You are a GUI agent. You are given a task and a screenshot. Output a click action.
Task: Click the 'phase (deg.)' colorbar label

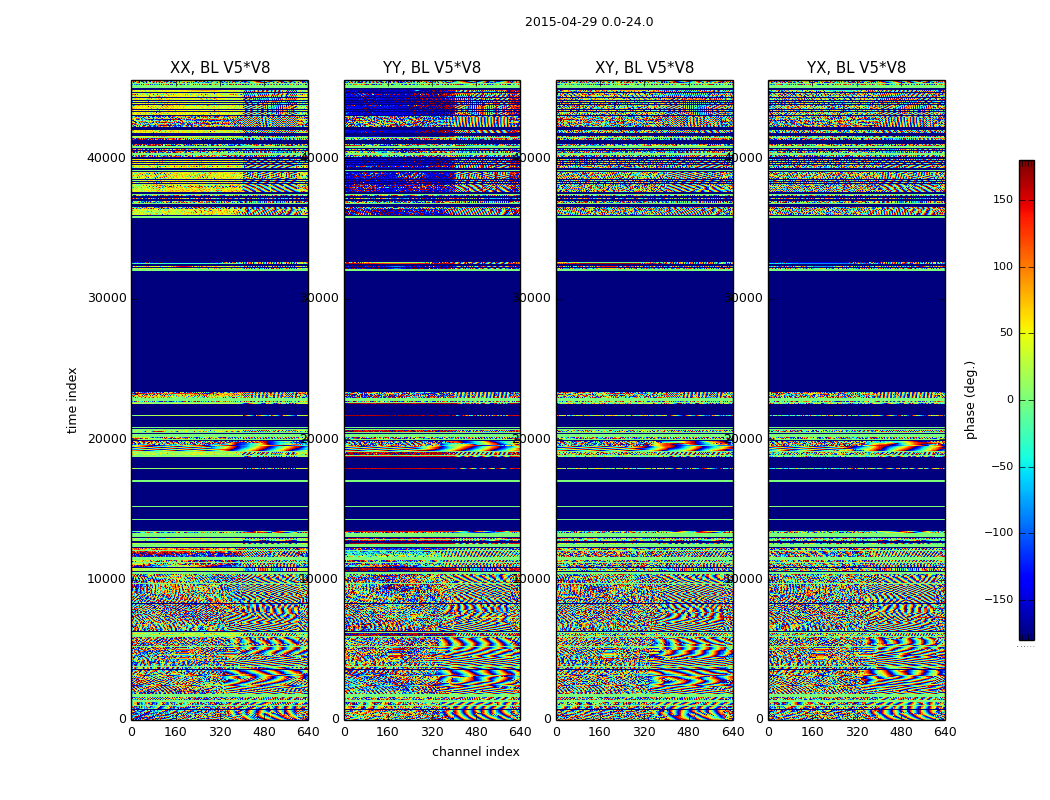[x=970, y=400]
